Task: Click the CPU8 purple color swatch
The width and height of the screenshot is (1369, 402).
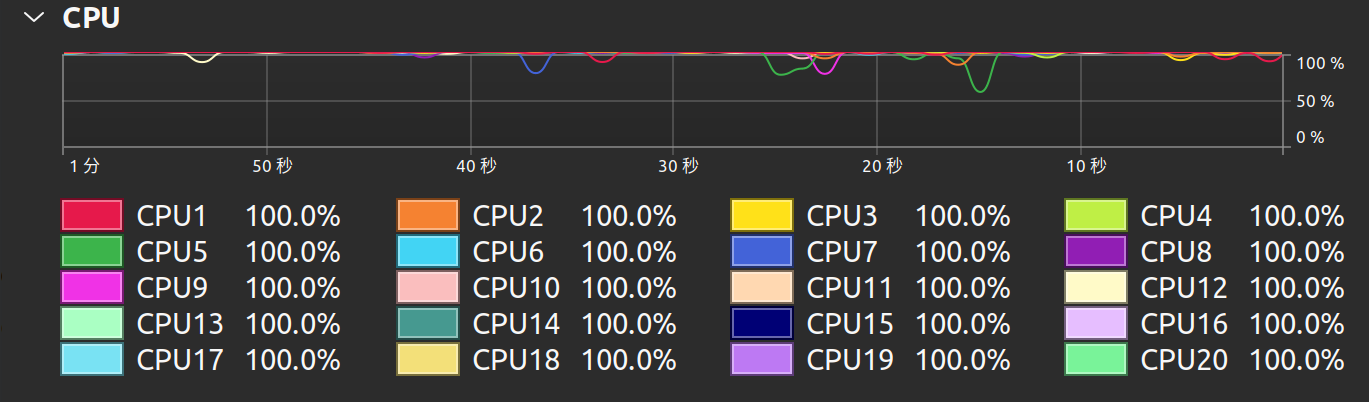Action: click(x=1096, y=251)
